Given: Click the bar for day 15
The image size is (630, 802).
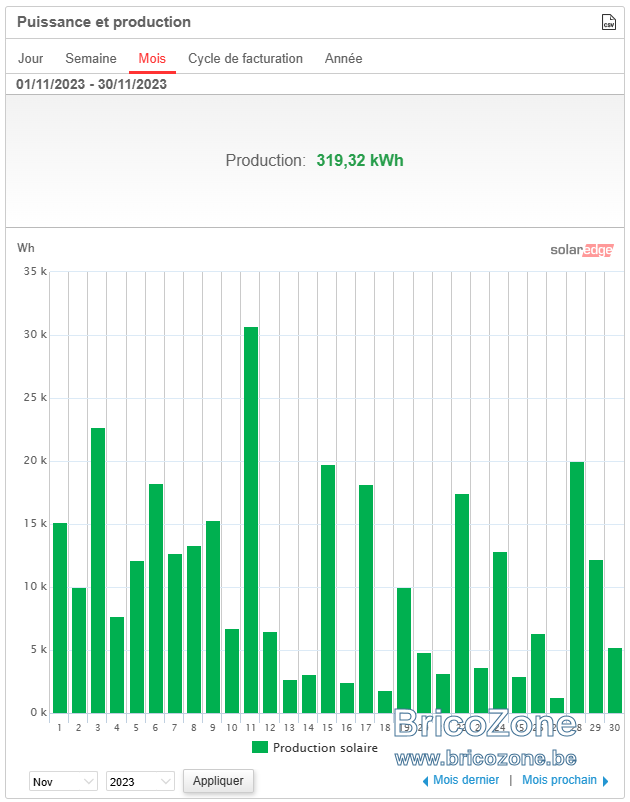Looking at the screenshot, I should (328, 589).
